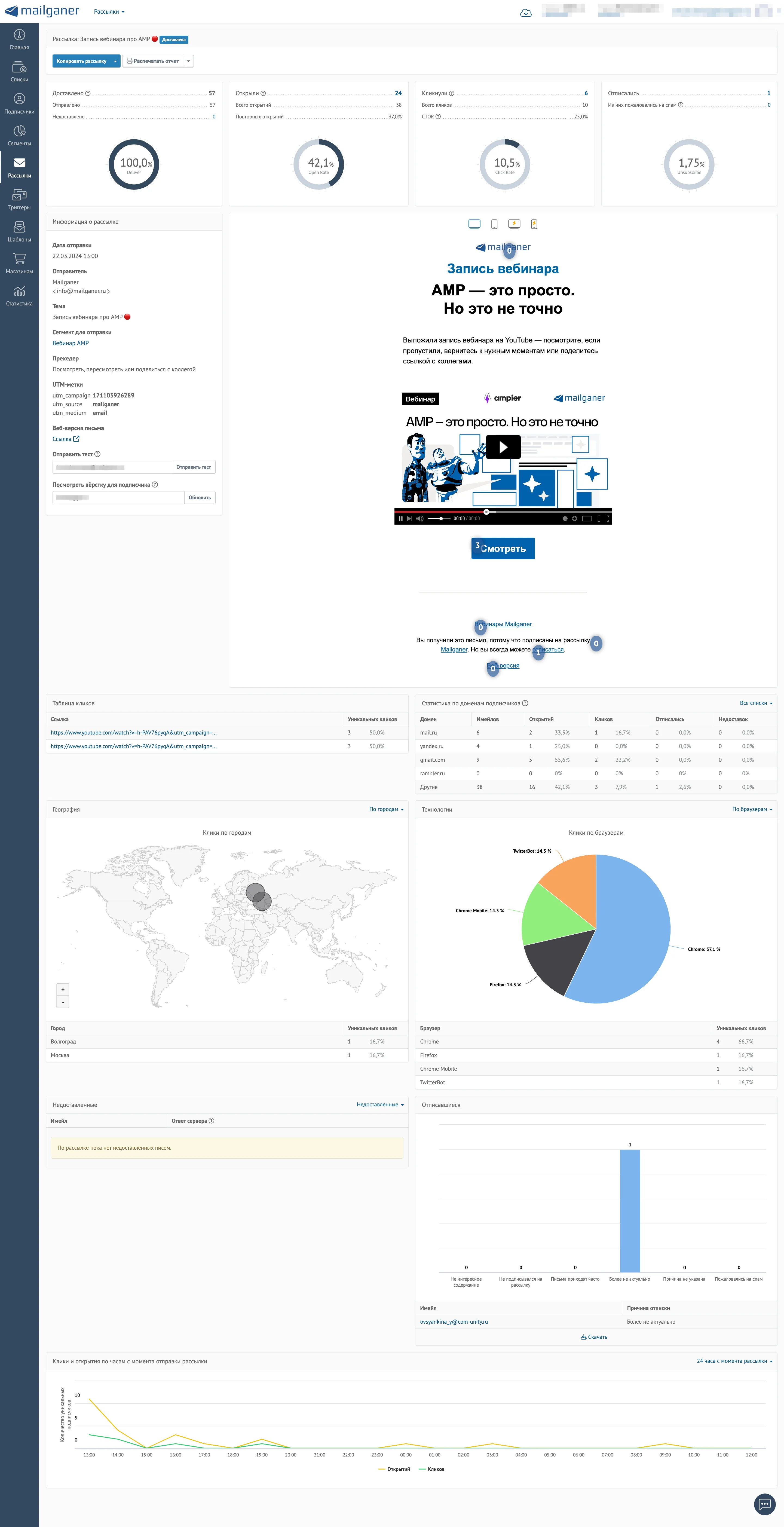Switch preview to mobile phone view
Image resolution: width=784 pixels, height=1527 pixels.
click(x=494, y=224)
